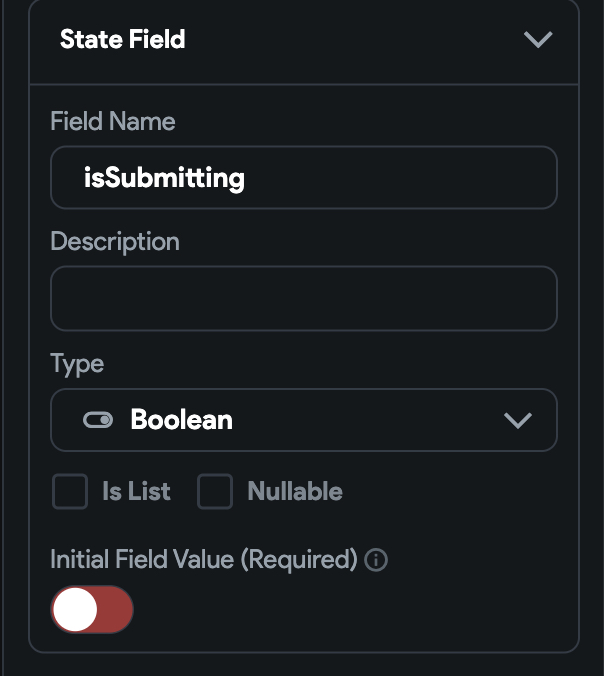Click the Boolean pill-shaped type icon

[x=98, y=420]
